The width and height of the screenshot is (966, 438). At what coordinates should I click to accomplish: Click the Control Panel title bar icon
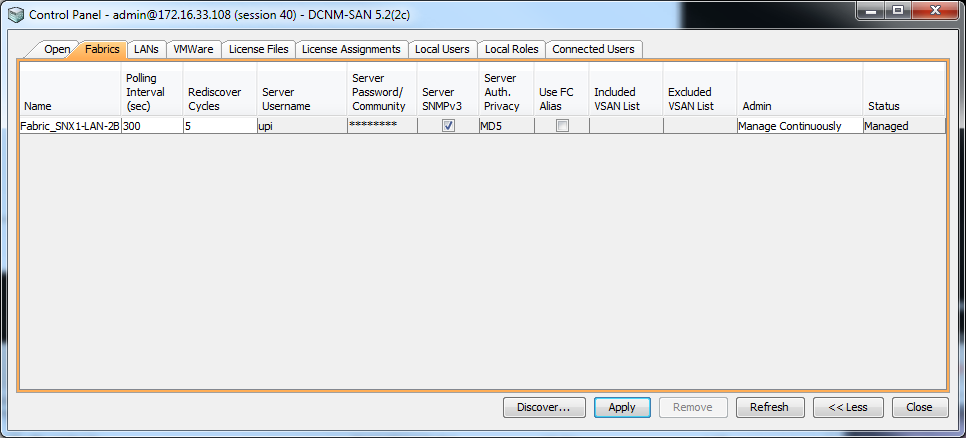click(x=17, y=14)
